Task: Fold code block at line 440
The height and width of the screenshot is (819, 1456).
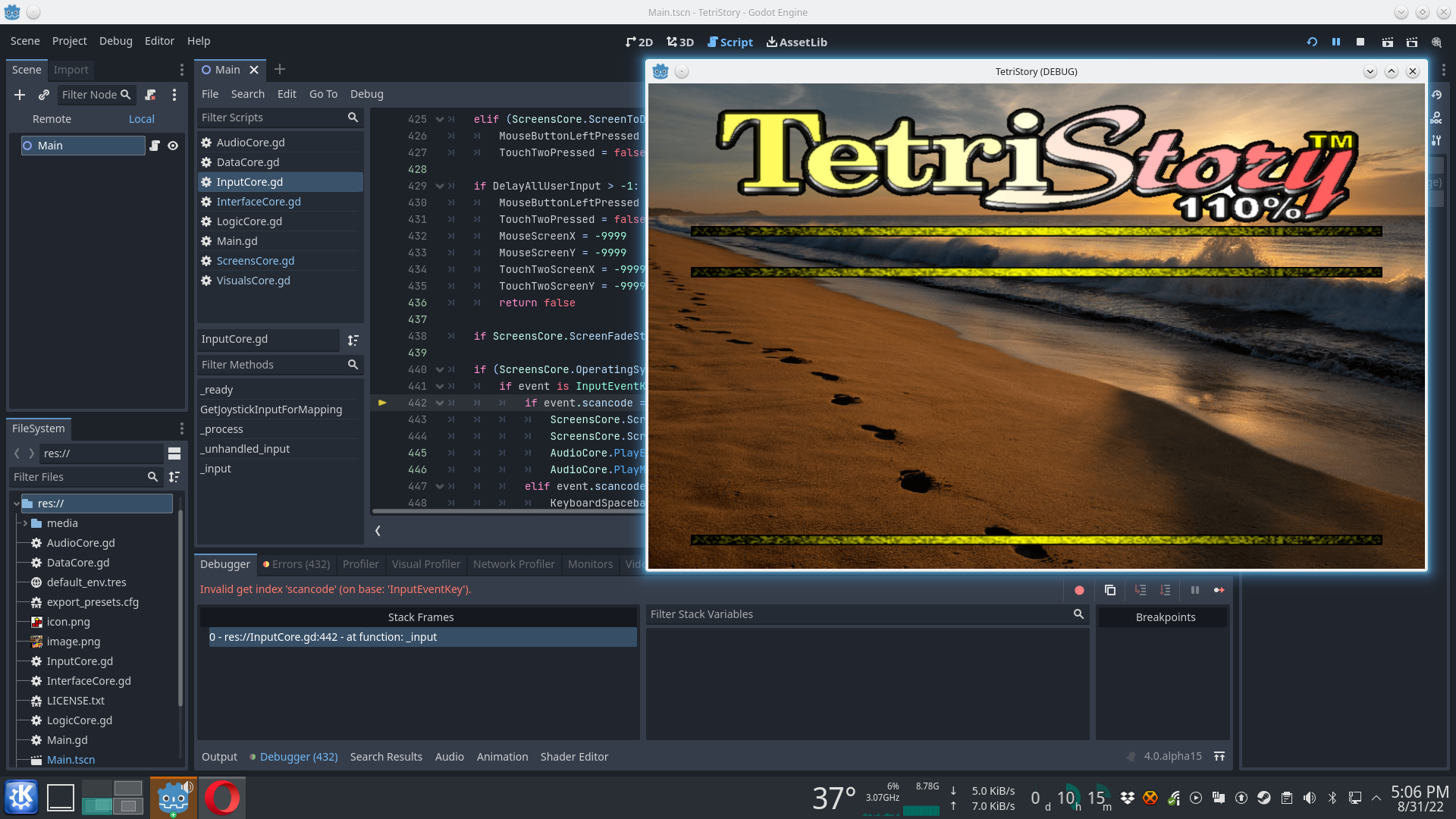Action: coord(439,370)
